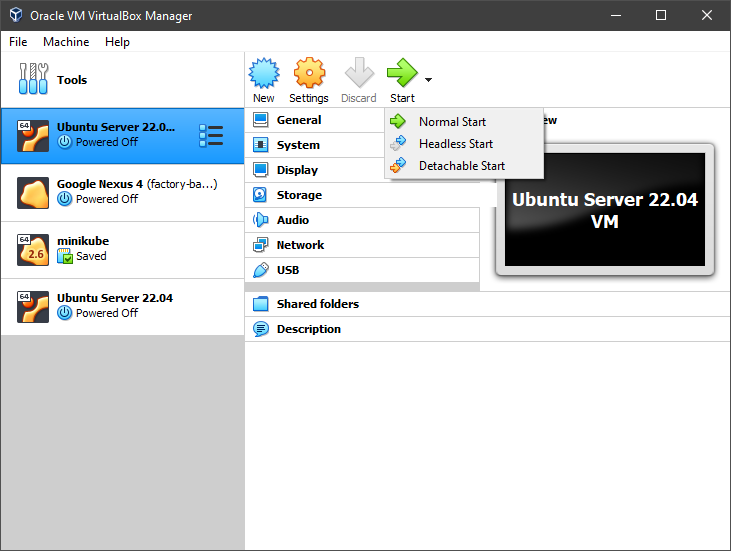This screenshot has height=551, width=731.
Task: Click the Network section icon
Action: click(x=261, y=245)
